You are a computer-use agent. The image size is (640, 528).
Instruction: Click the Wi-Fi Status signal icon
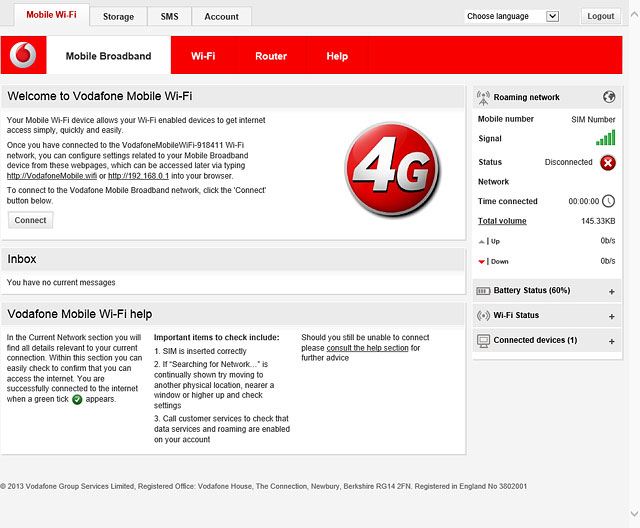483,315
